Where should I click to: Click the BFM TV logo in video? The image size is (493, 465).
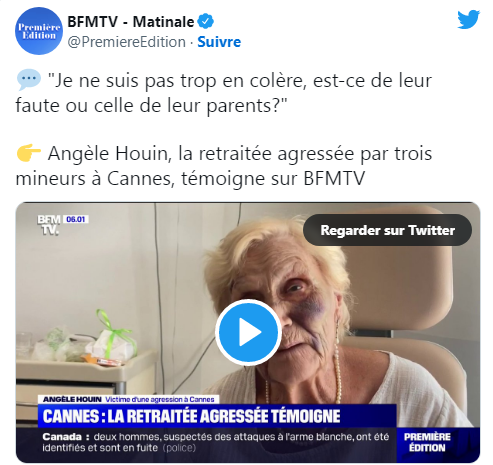[x=49, y=225]
